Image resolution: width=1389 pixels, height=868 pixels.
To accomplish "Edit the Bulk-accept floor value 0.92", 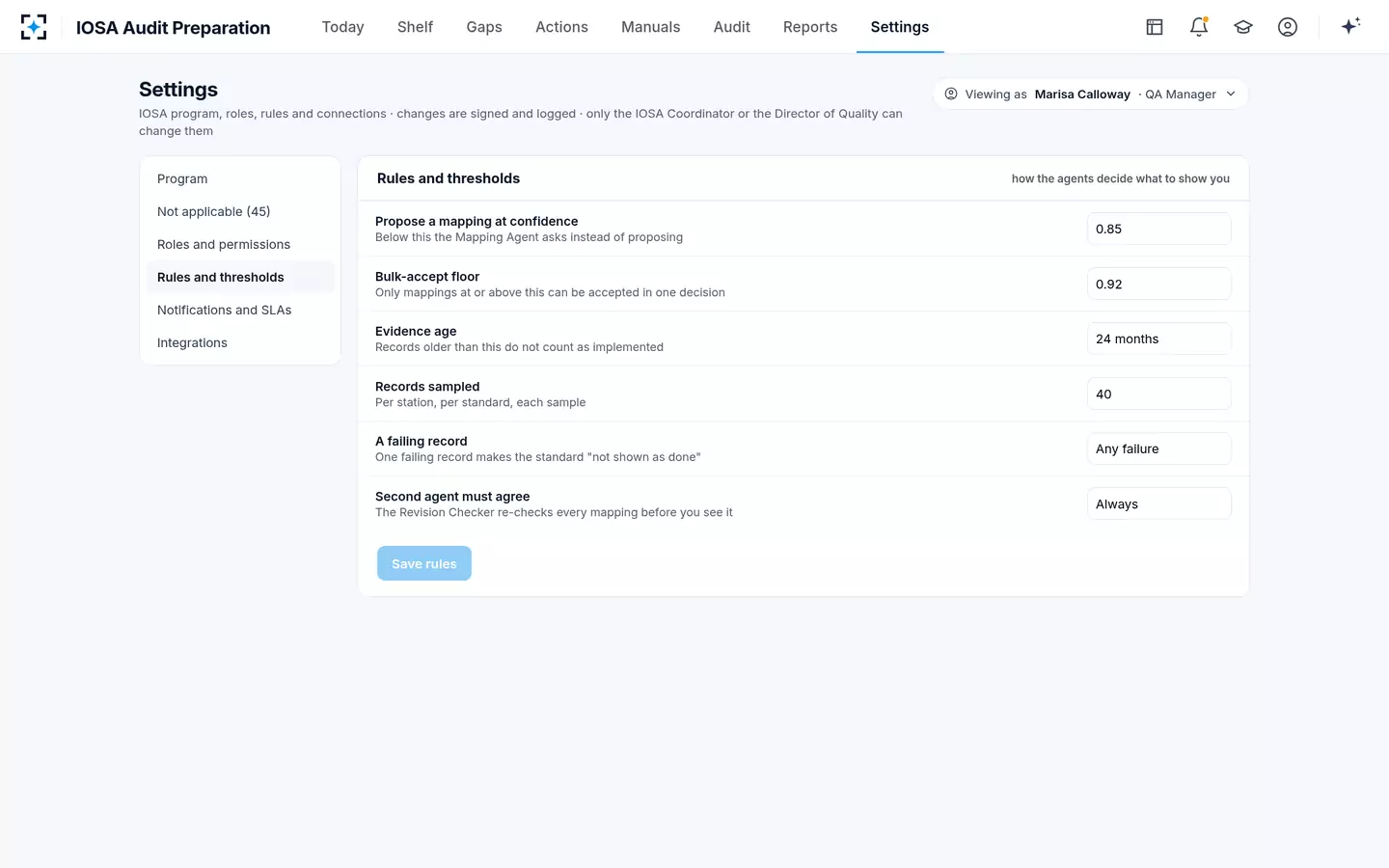I will 1158,285.
